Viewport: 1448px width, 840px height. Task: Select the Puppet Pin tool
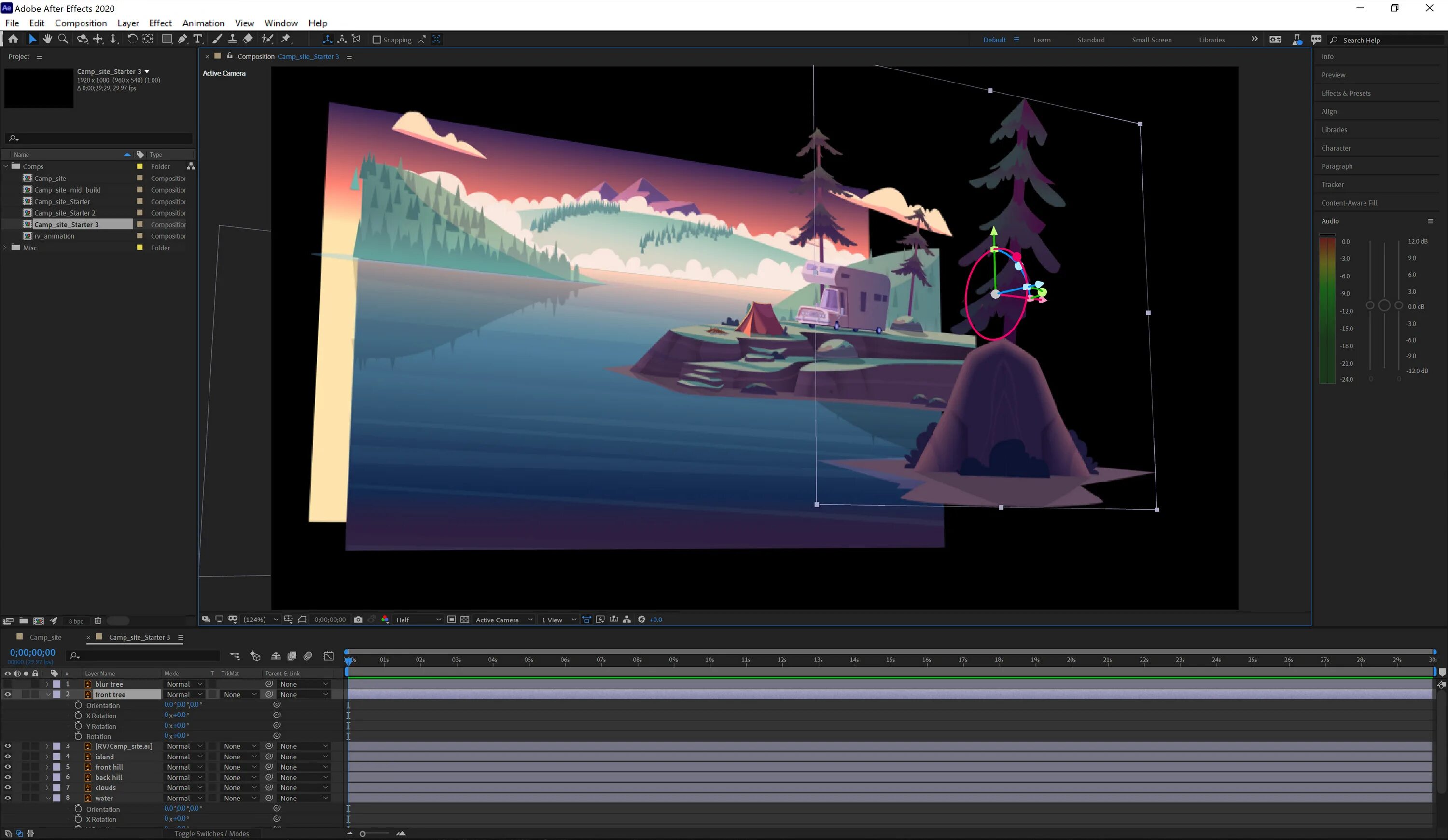coord(286,39)
